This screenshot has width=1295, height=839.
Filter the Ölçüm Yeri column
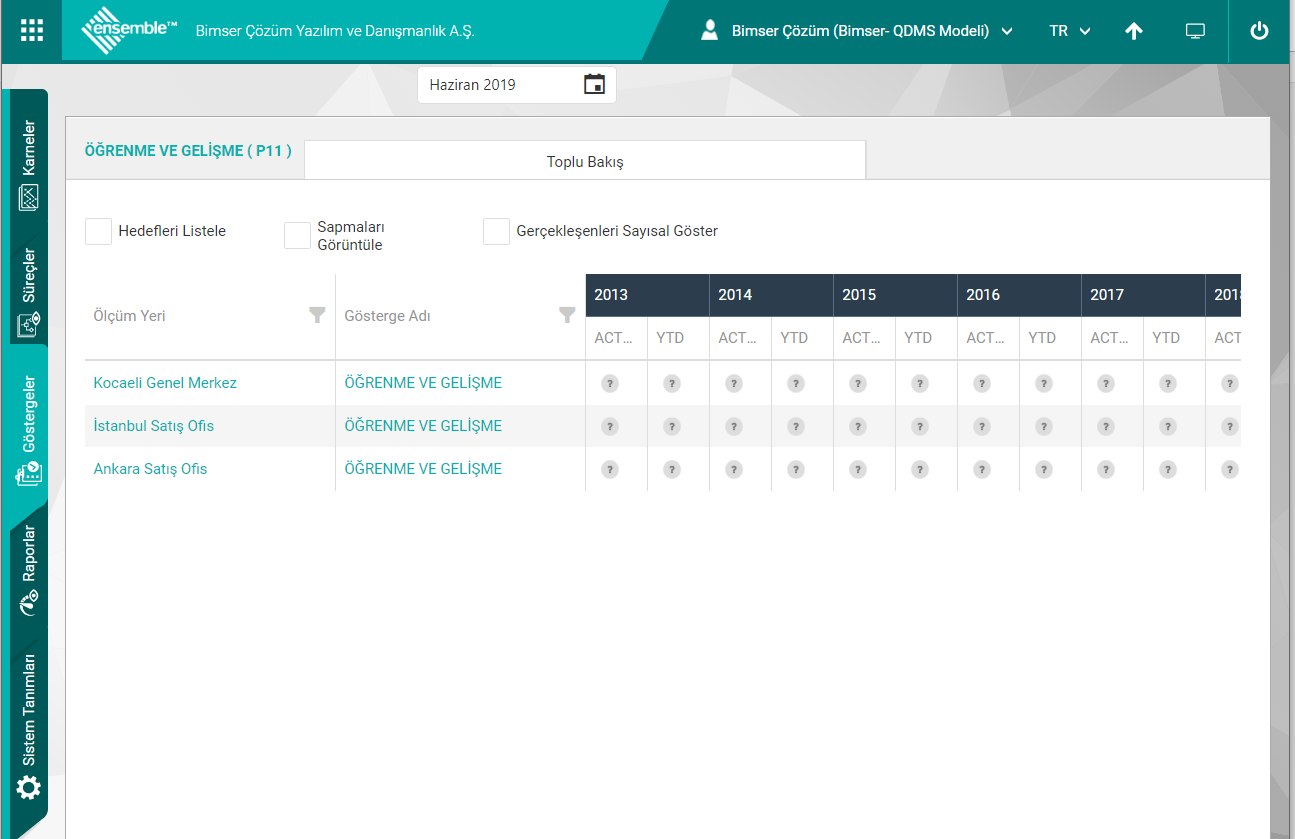pyautogui.click(x=317, y=315)
